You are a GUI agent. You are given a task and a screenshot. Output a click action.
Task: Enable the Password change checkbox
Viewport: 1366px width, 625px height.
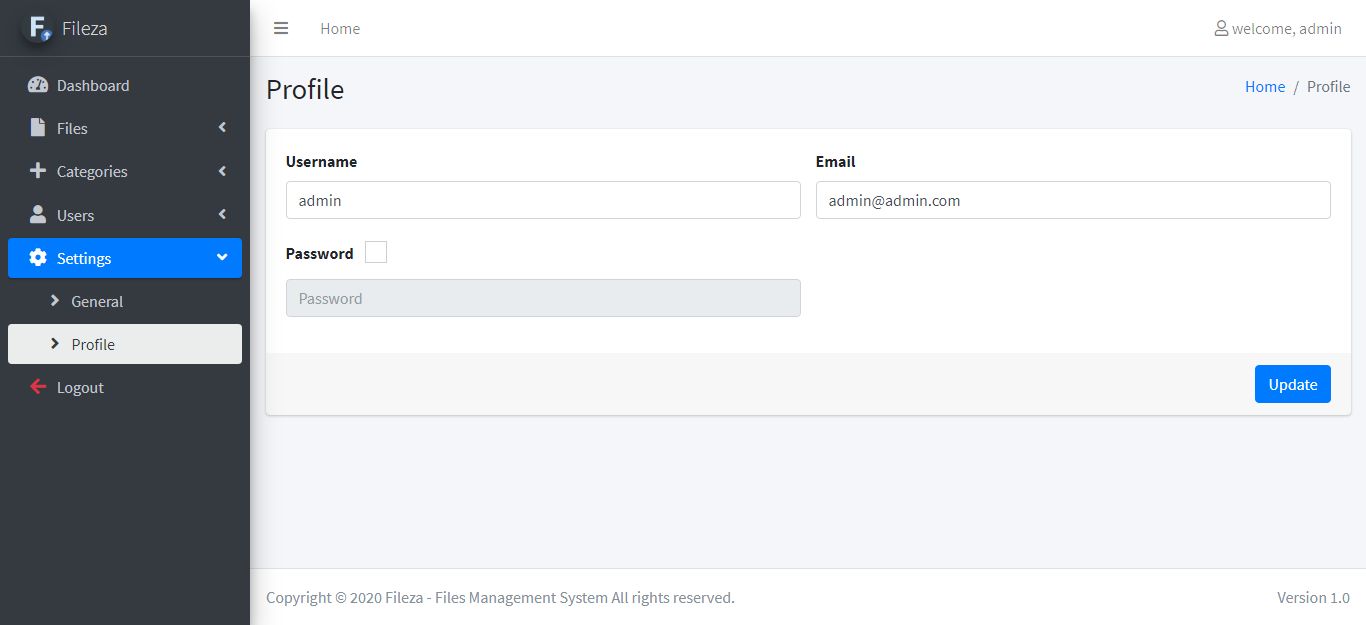[x=376, y=253]
